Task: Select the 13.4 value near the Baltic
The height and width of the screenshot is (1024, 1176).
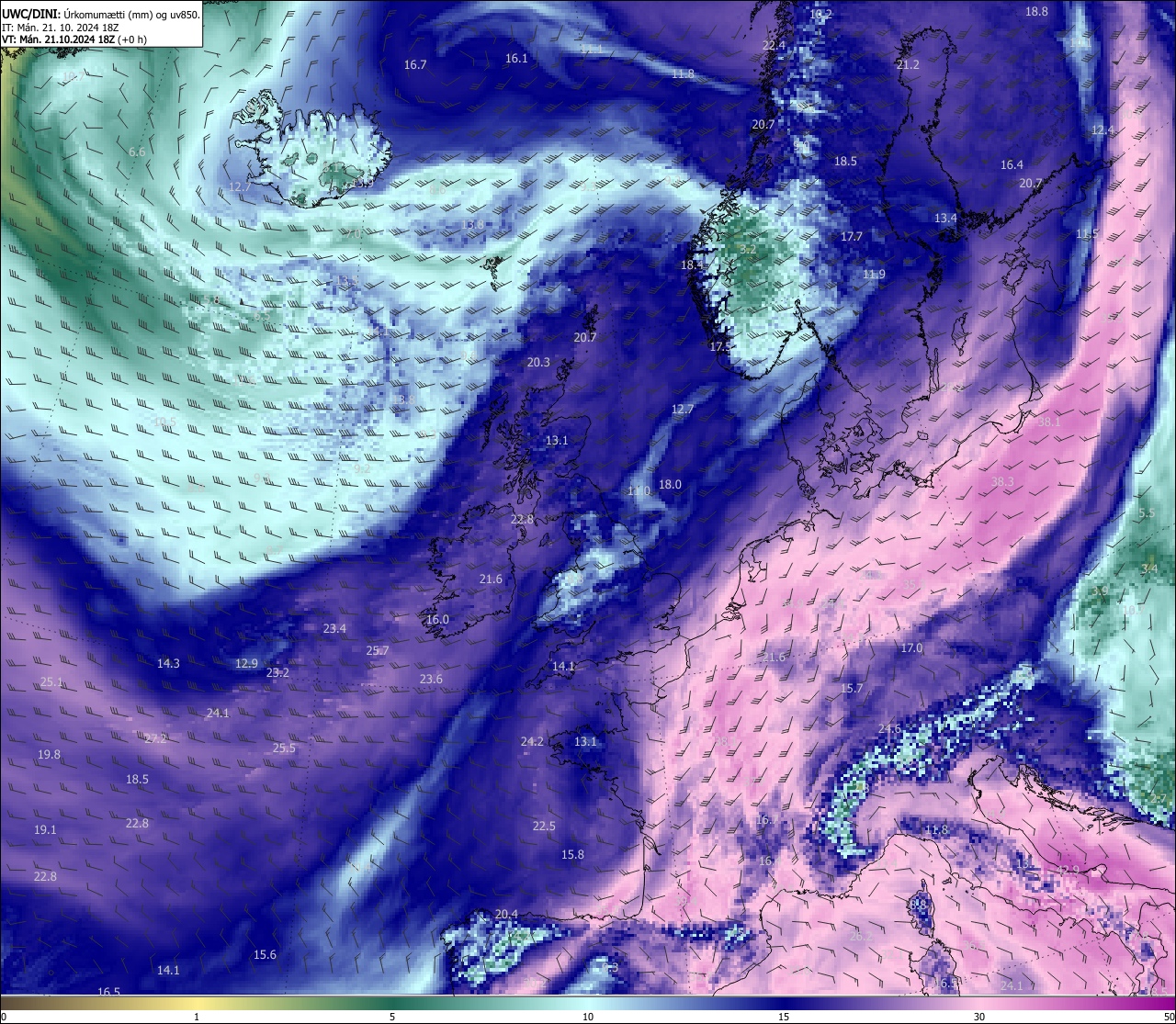Action: (x=945, y=218)
